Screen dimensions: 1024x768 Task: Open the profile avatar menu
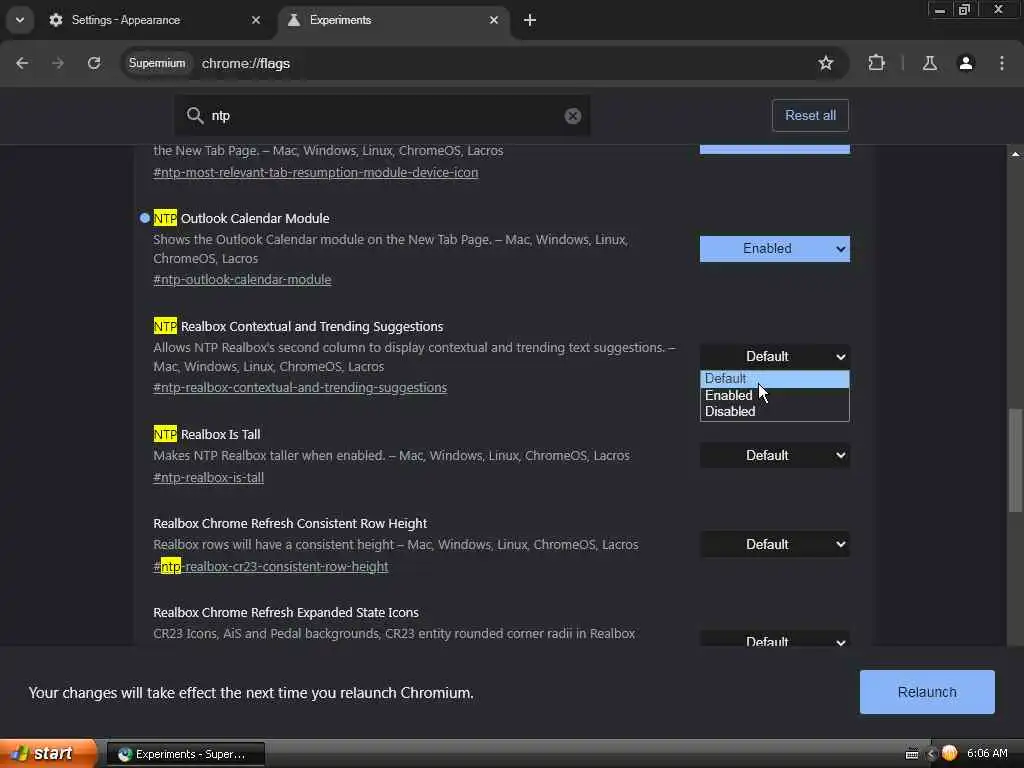966,63
